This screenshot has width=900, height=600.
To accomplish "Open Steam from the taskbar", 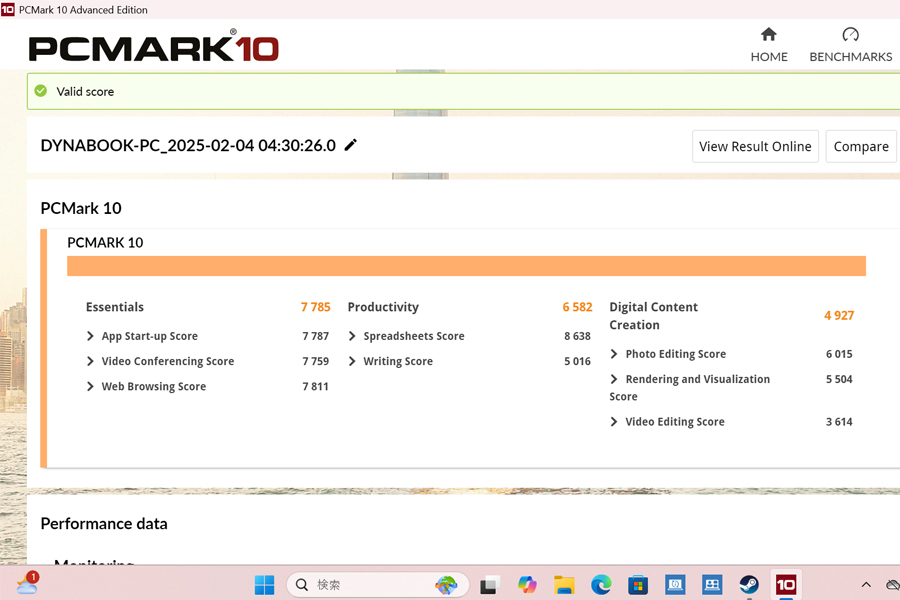I will (749, 585).
